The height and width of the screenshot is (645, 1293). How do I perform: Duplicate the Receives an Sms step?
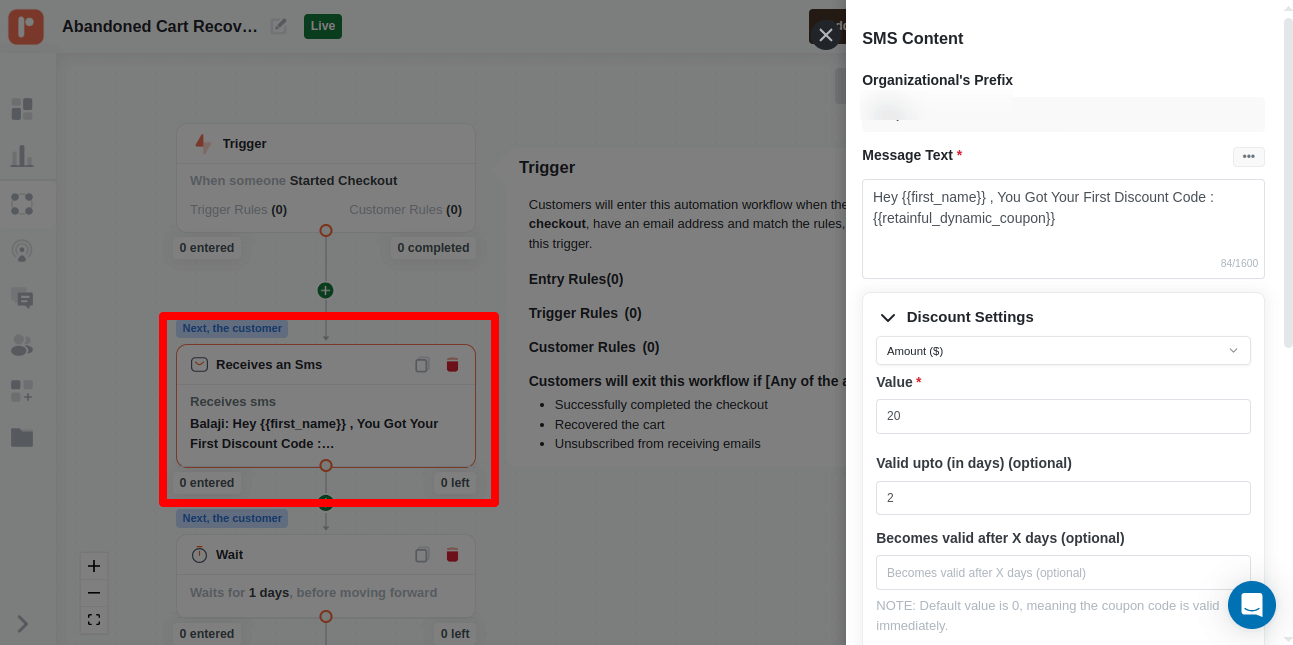(422, 365)
